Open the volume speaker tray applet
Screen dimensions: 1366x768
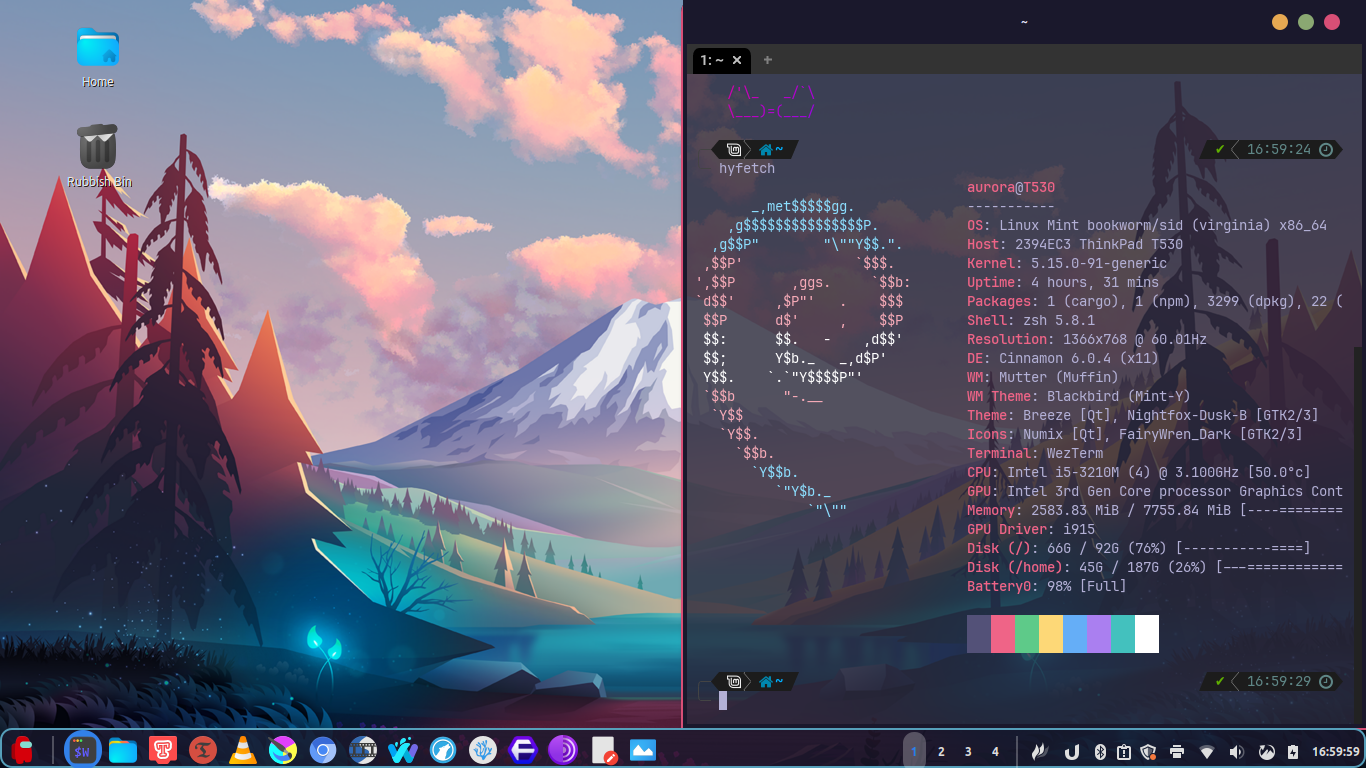(1237, 751)
